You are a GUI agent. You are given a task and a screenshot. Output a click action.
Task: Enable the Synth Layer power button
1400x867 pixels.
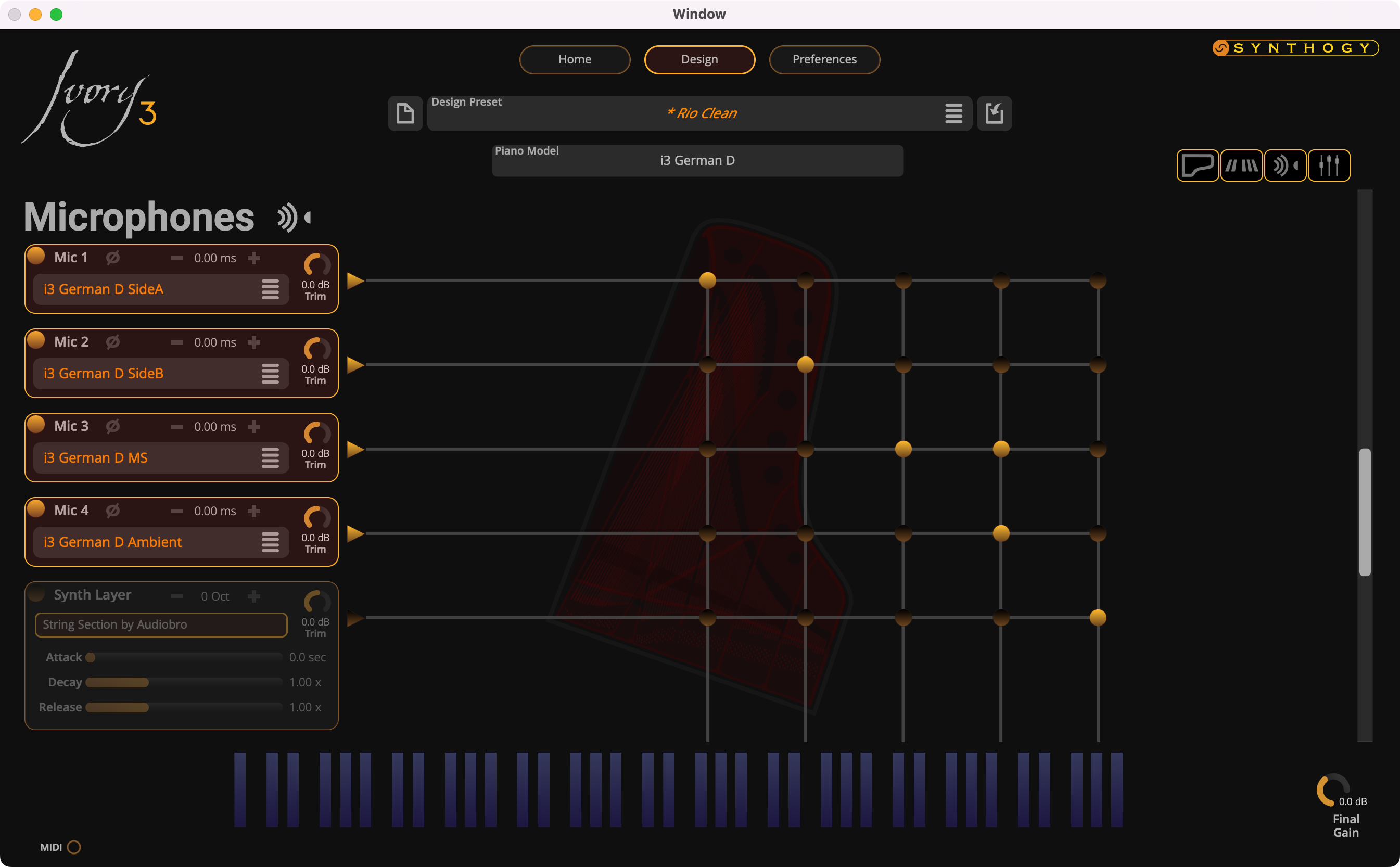(x=36, y=593)
